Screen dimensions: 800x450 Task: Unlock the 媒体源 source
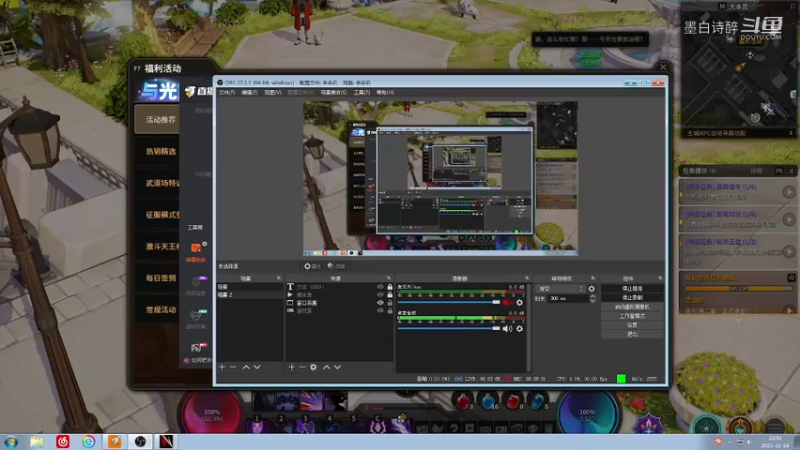[x=390, y=295]
